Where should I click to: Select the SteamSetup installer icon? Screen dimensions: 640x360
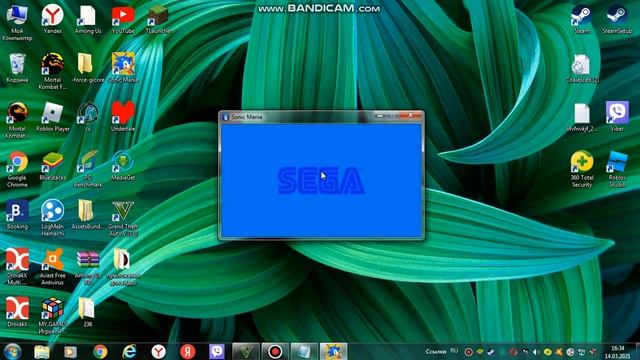click(617, 19)
